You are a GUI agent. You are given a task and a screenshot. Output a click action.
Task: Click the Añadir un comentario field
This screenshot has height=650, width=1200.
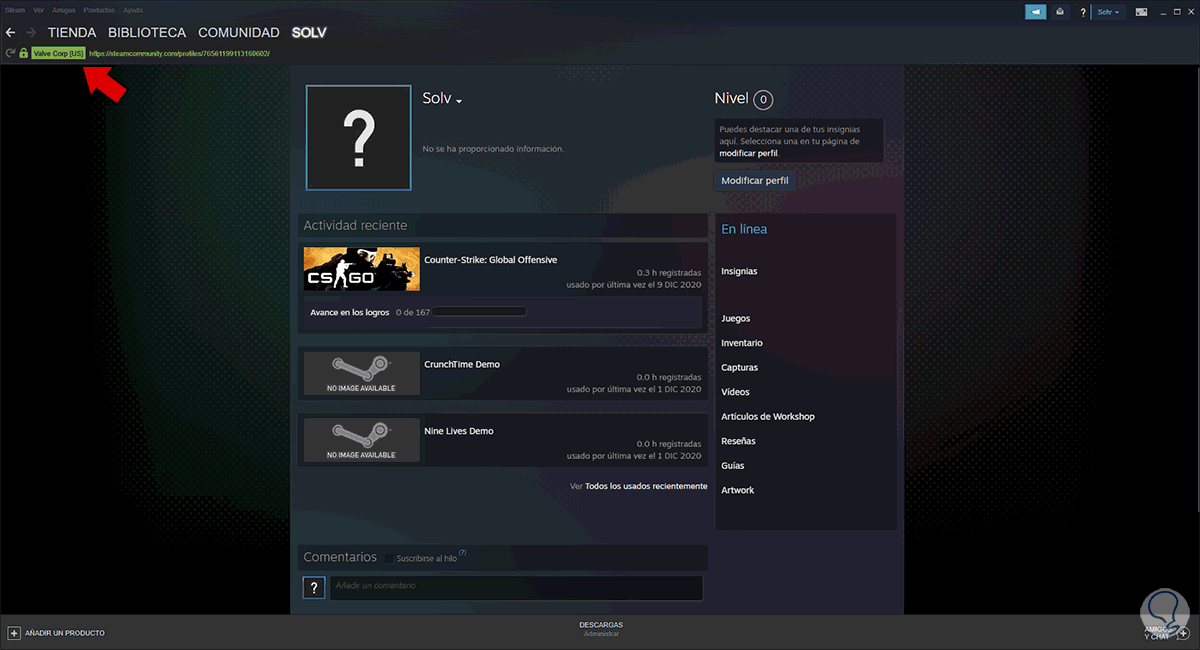pos(516,588)
